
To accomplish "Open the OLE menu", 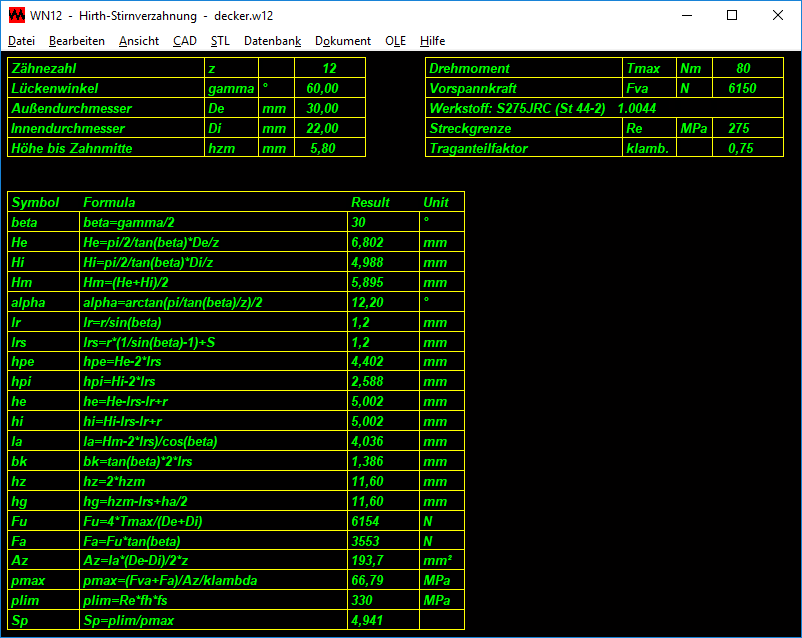I will [396, 41].
